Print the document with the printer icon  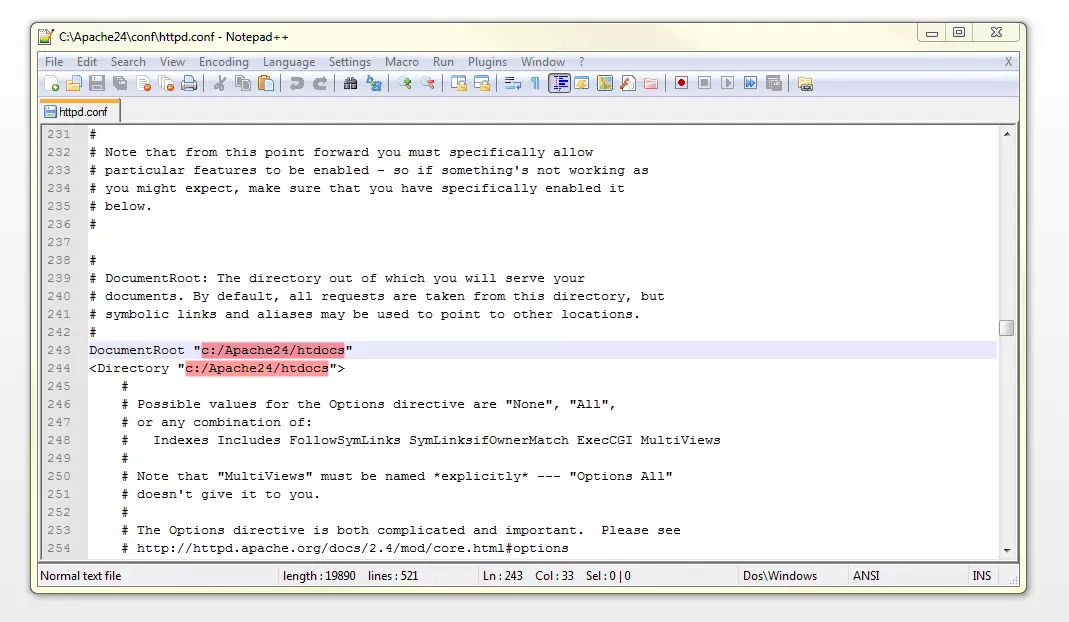pos(189,84)
